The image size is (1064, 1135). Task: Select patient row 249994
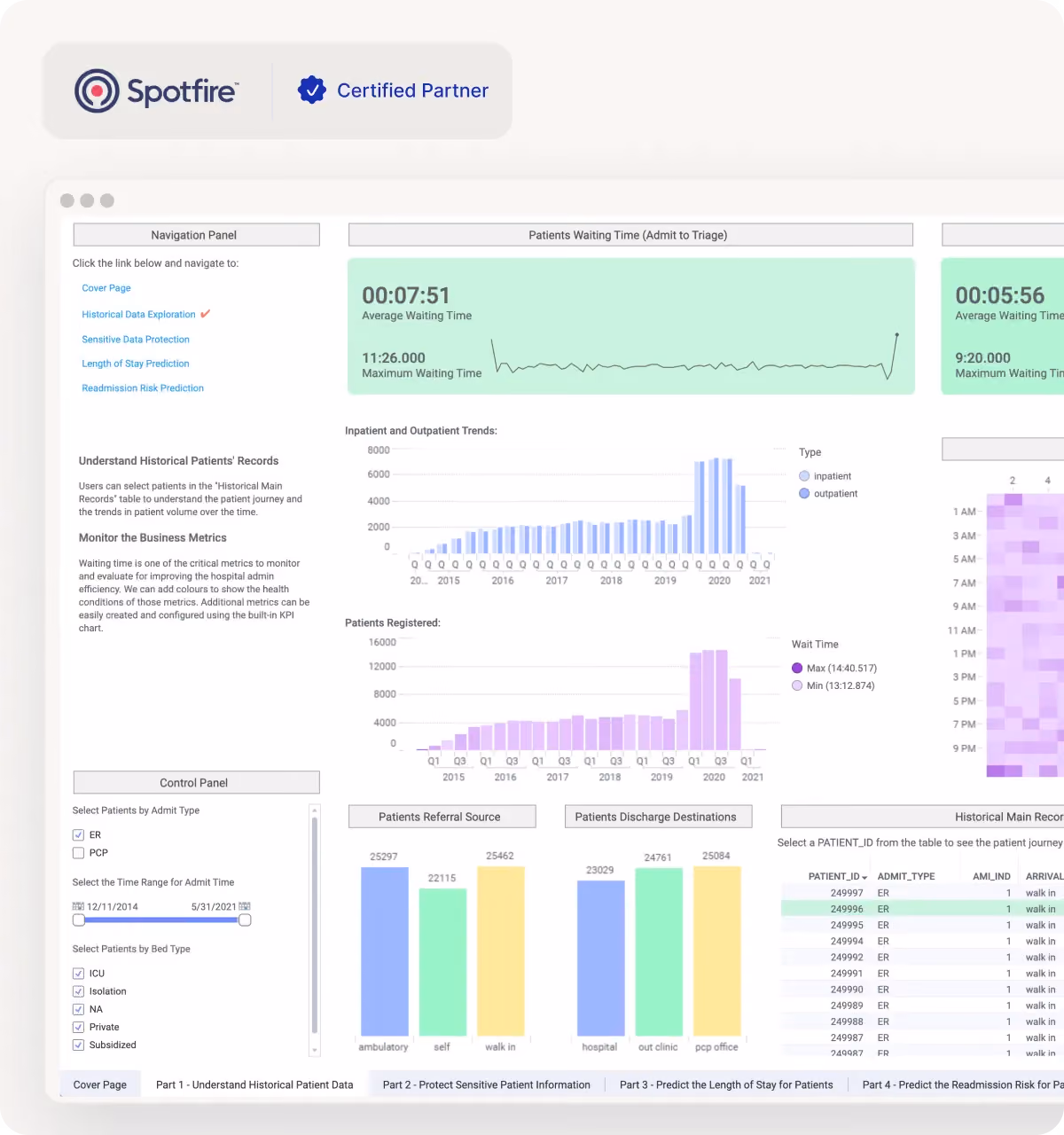point(922,941)
